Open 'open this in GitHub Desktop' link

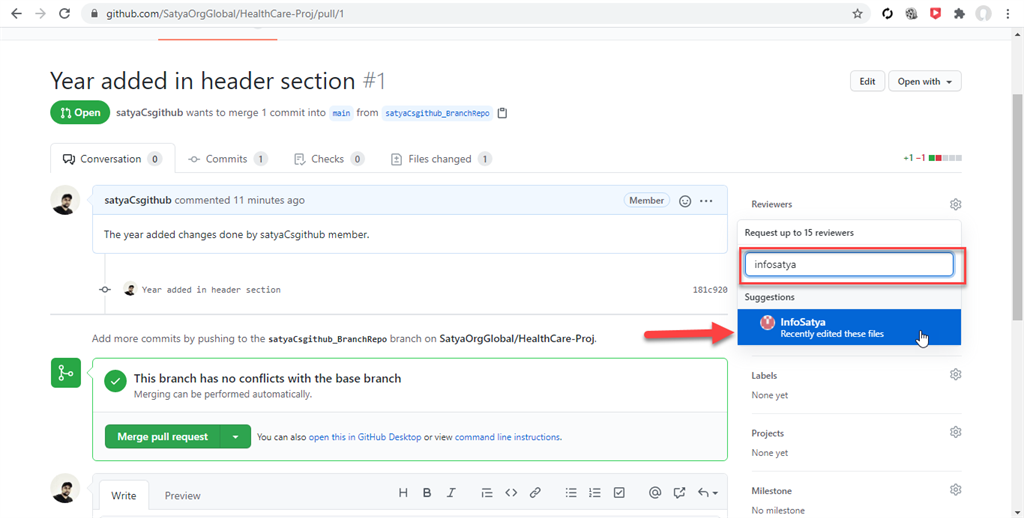click(x=365, y=437)
